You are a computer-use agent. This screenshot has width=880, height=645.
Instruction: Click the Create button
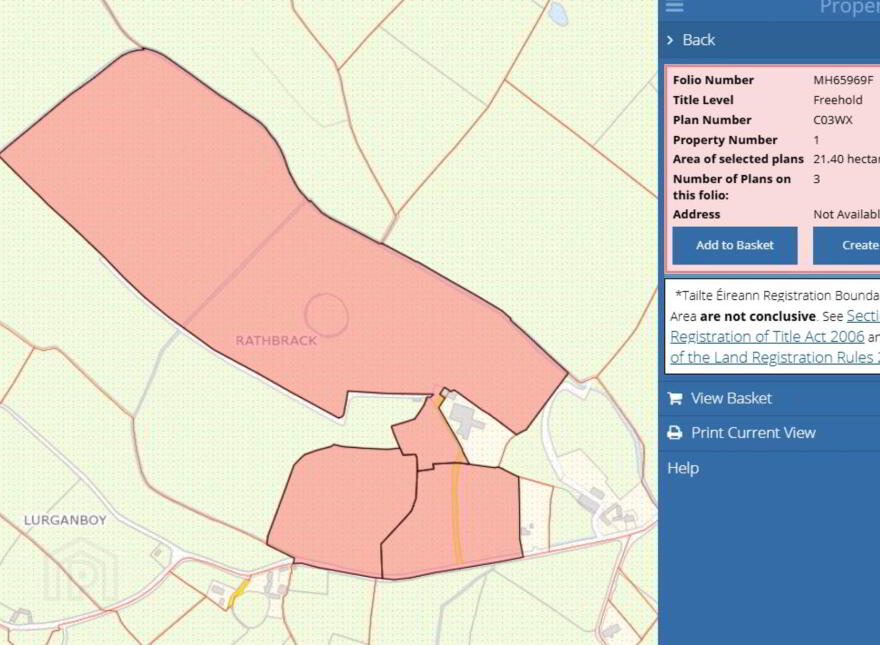point(846,245)
